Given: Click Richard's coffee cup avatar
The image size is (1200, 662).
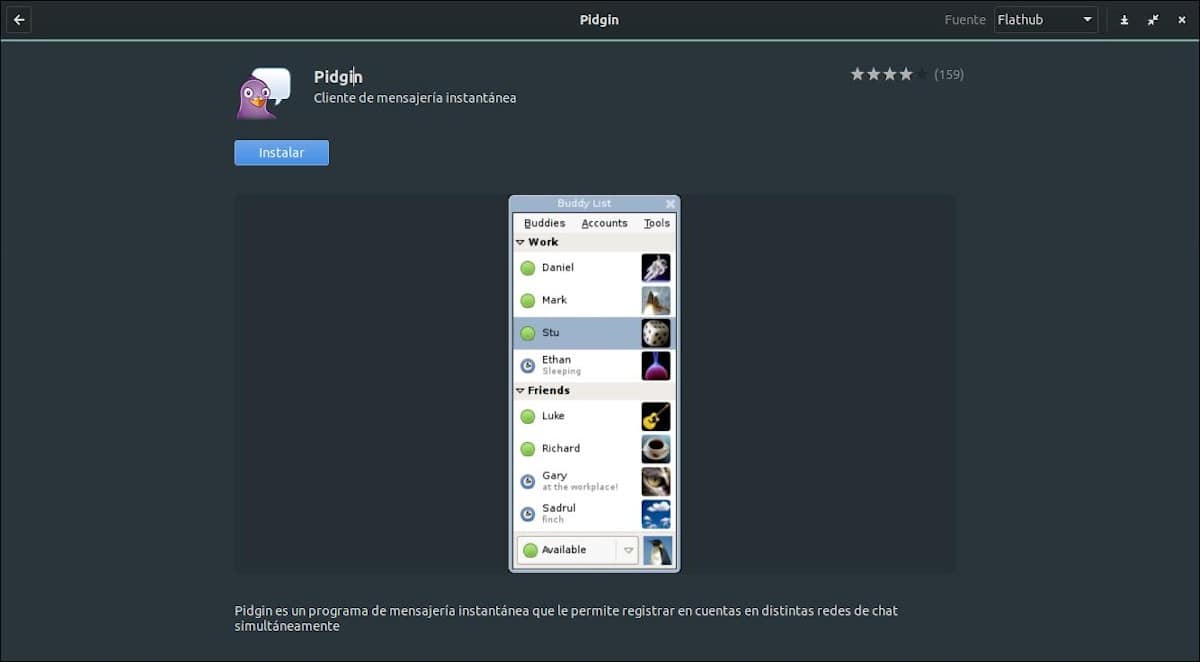Looking at the screenshot, I should pyautogui.click(x=656, y=449).
